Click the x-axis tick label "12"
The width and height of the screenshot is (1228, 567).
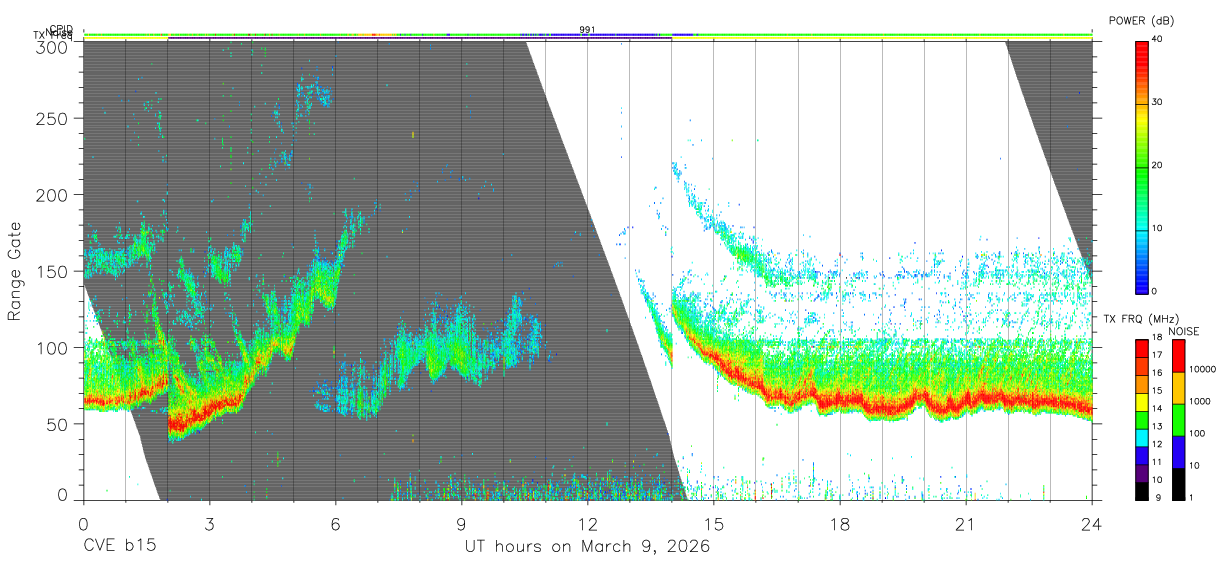pyautogui.click(x=587, y=524)
